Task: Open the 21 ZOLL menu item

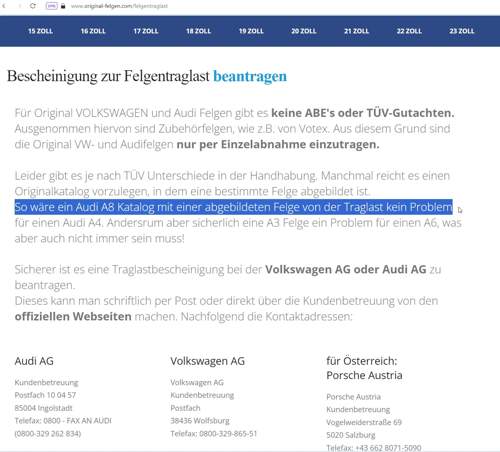Action: (356, 31)
